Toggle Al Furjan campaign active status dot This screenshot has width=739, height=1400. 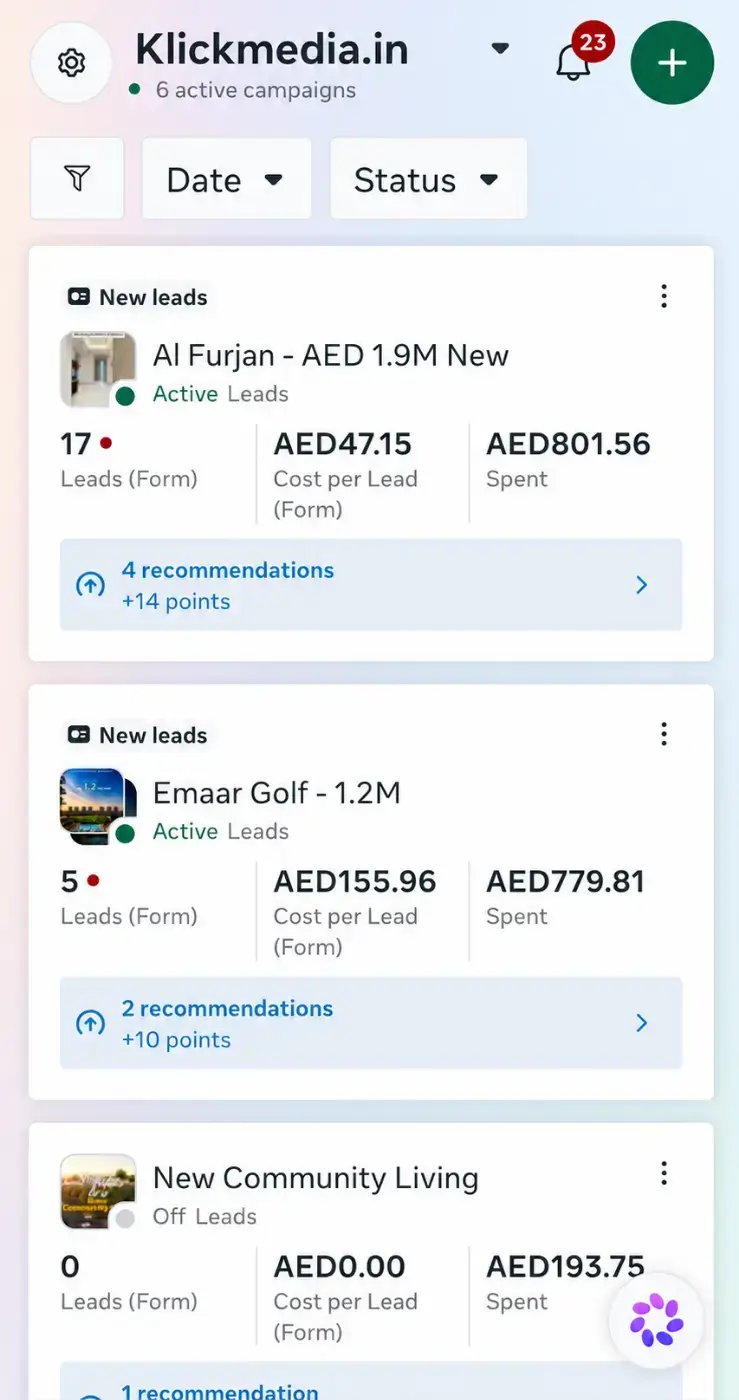[x=125, y=396]
